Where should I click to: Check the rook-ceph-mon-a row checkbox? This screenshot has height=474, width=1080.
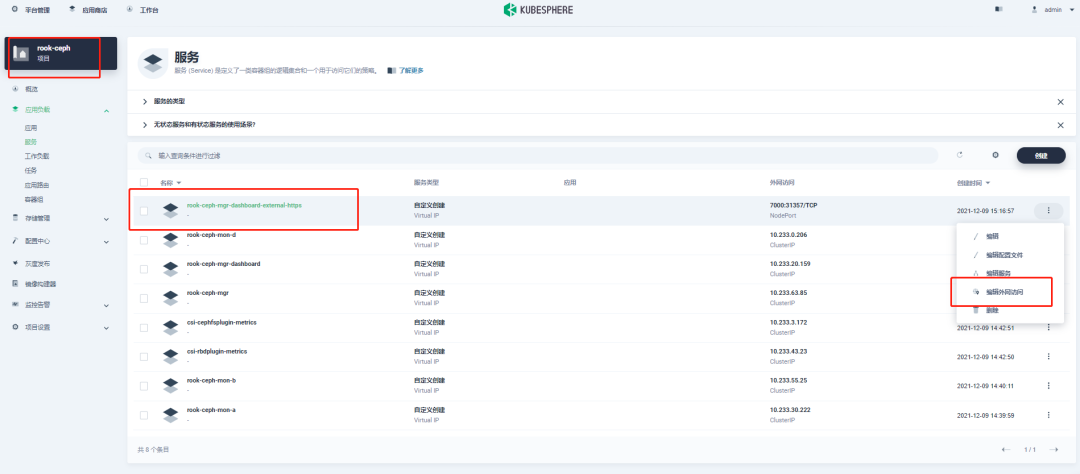coord(144,415)
